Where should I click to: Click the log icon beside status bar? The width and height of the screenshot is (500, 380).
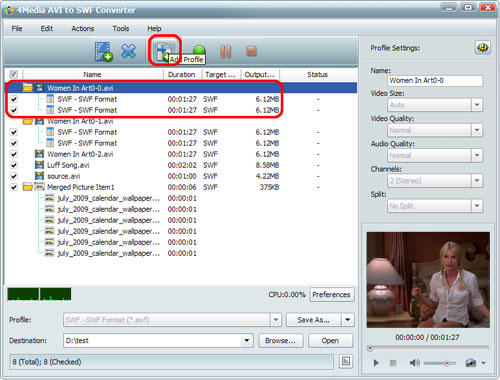[346, 361]
